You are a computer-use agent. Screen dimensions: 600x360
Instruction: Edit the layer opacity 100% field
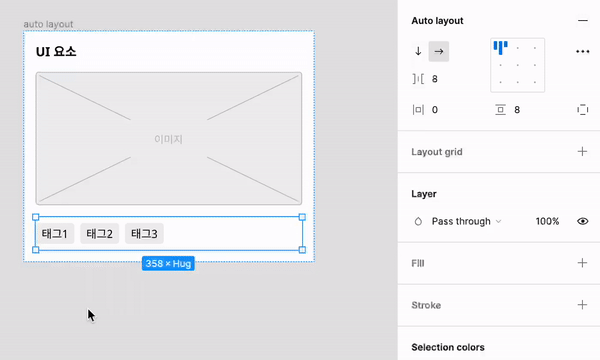(547, 222)
